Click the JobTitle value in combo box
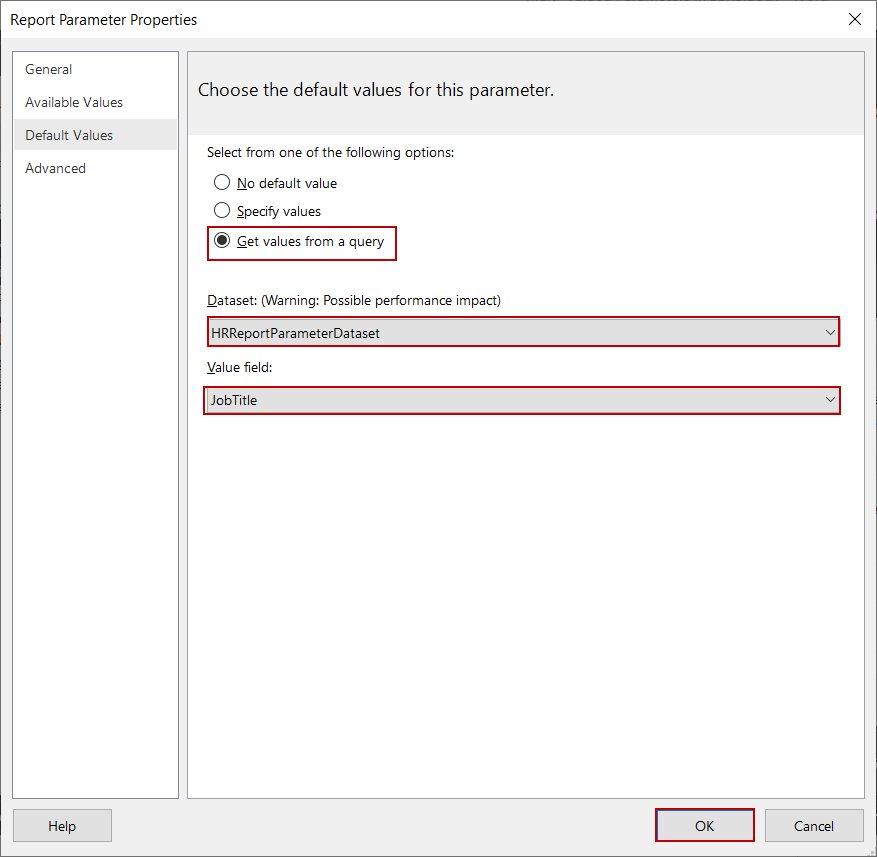The width and height of the screenshot is (877, 857). click(x=235, y=401)
